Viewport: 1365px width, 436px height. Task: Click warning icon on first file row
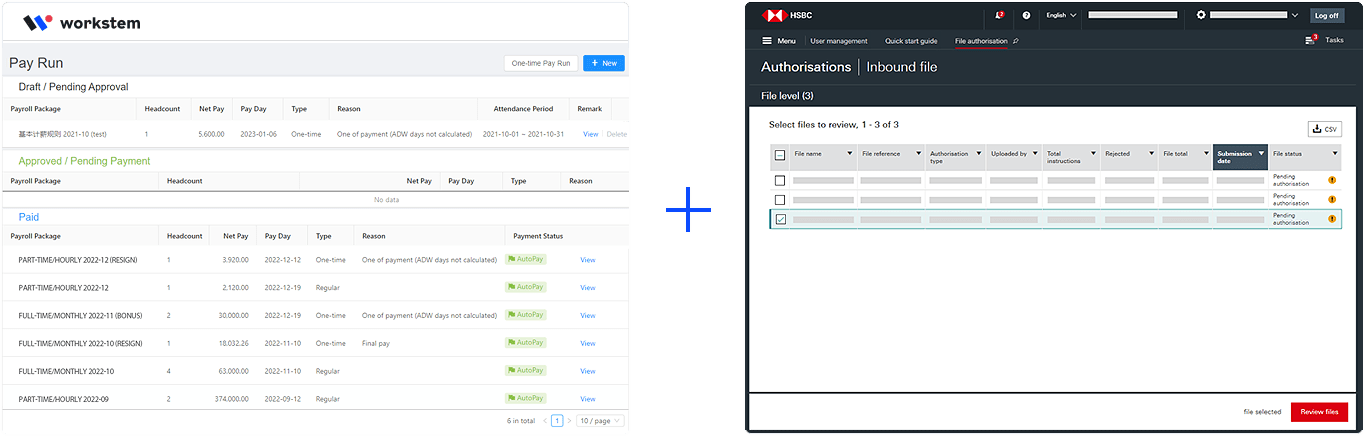pyautogui.click(x=1332, y=181)
